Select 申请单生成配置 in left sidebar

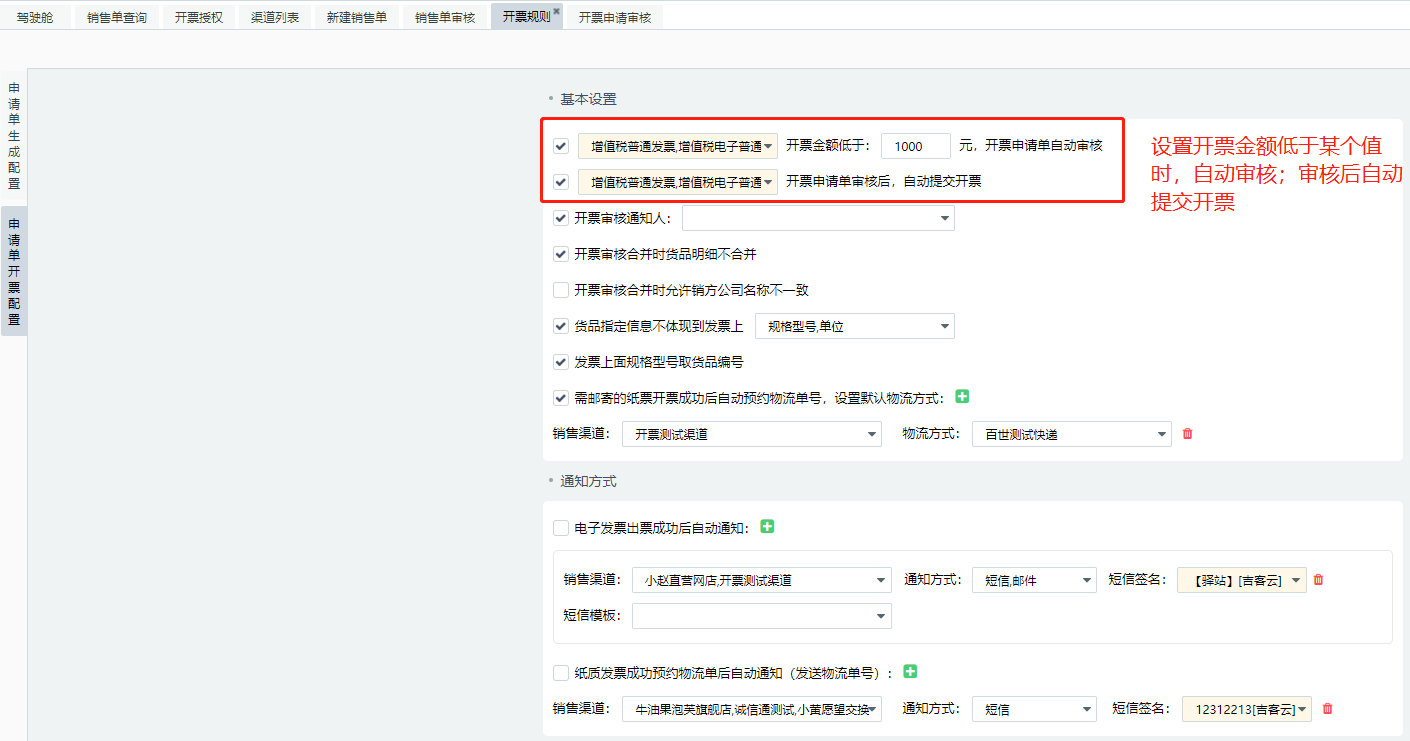pyautogui.click(x=14, y=135)
